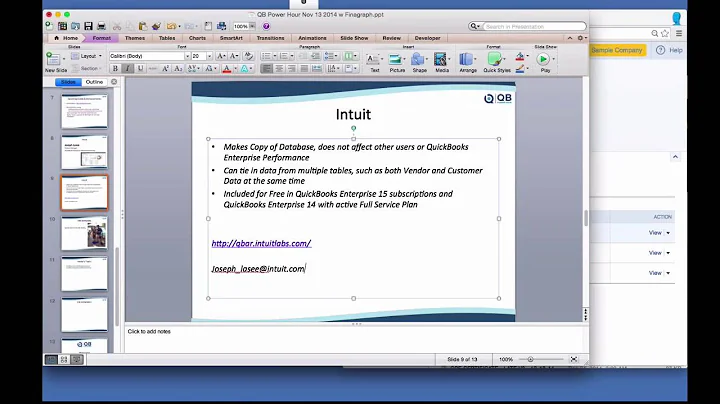Click the Normal view icon at bottom
720x404 pixels.
pos(51,359)
